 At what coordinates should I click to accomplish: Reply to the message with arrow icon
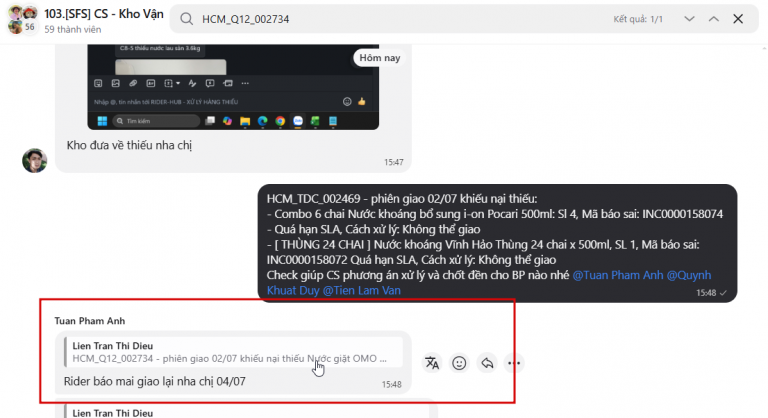pos(487,363)
